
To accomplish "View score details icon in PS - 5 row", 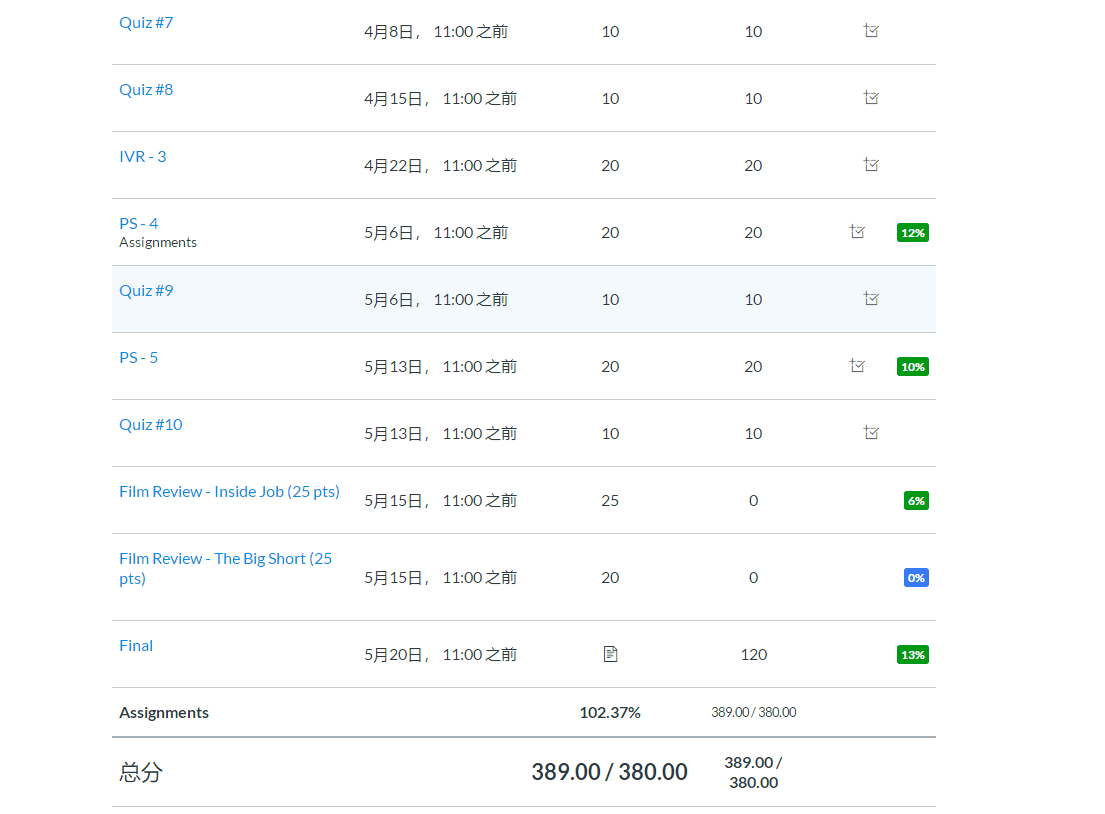I will point(857,366).
